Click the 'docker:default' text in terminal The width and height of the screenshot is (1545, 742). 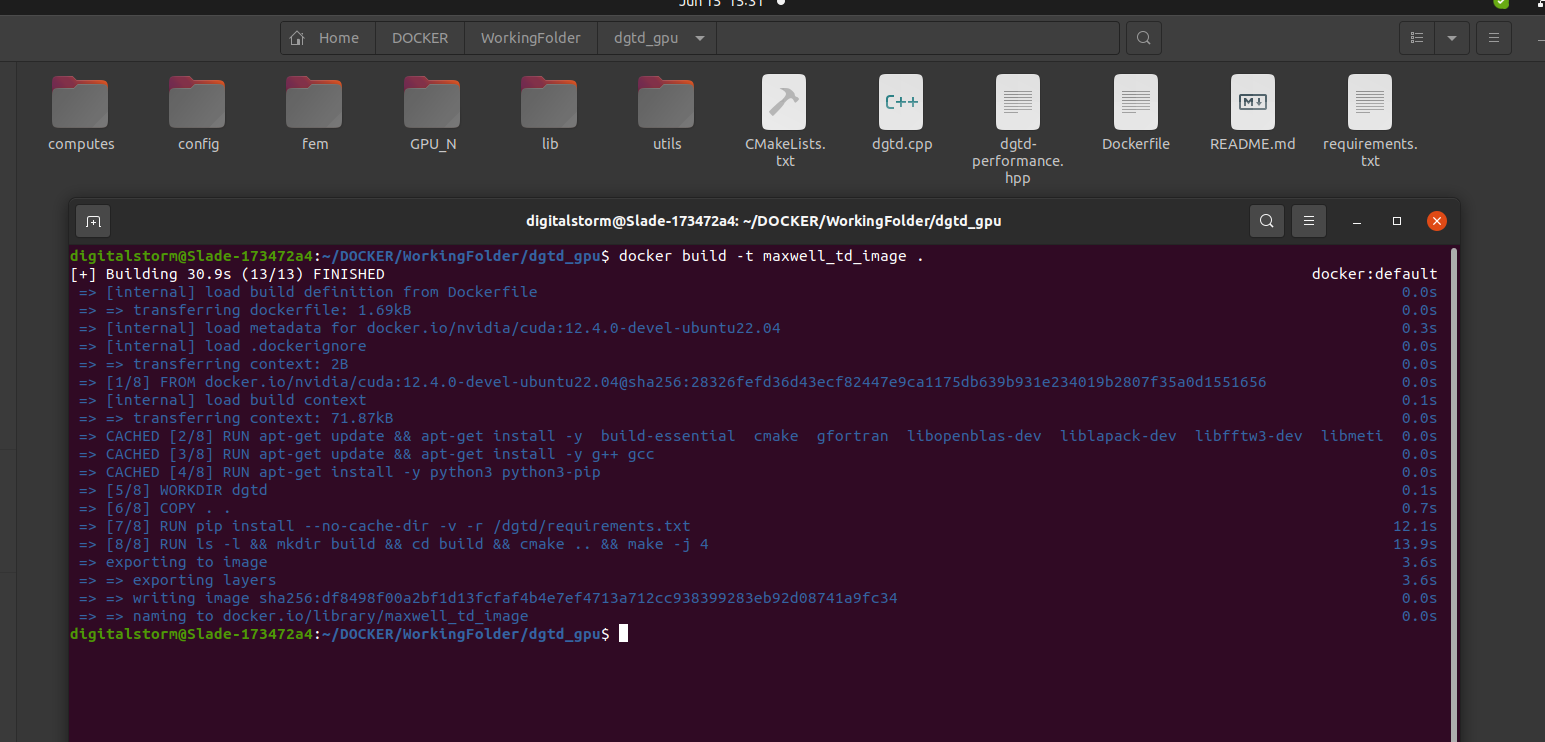[x=1375, y=274]
